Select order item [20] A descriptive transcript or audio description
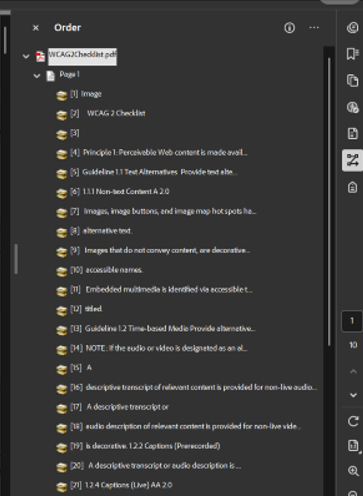Image resolution: width=363 pixels, height=497 pixels. click(x=156, y=466)
